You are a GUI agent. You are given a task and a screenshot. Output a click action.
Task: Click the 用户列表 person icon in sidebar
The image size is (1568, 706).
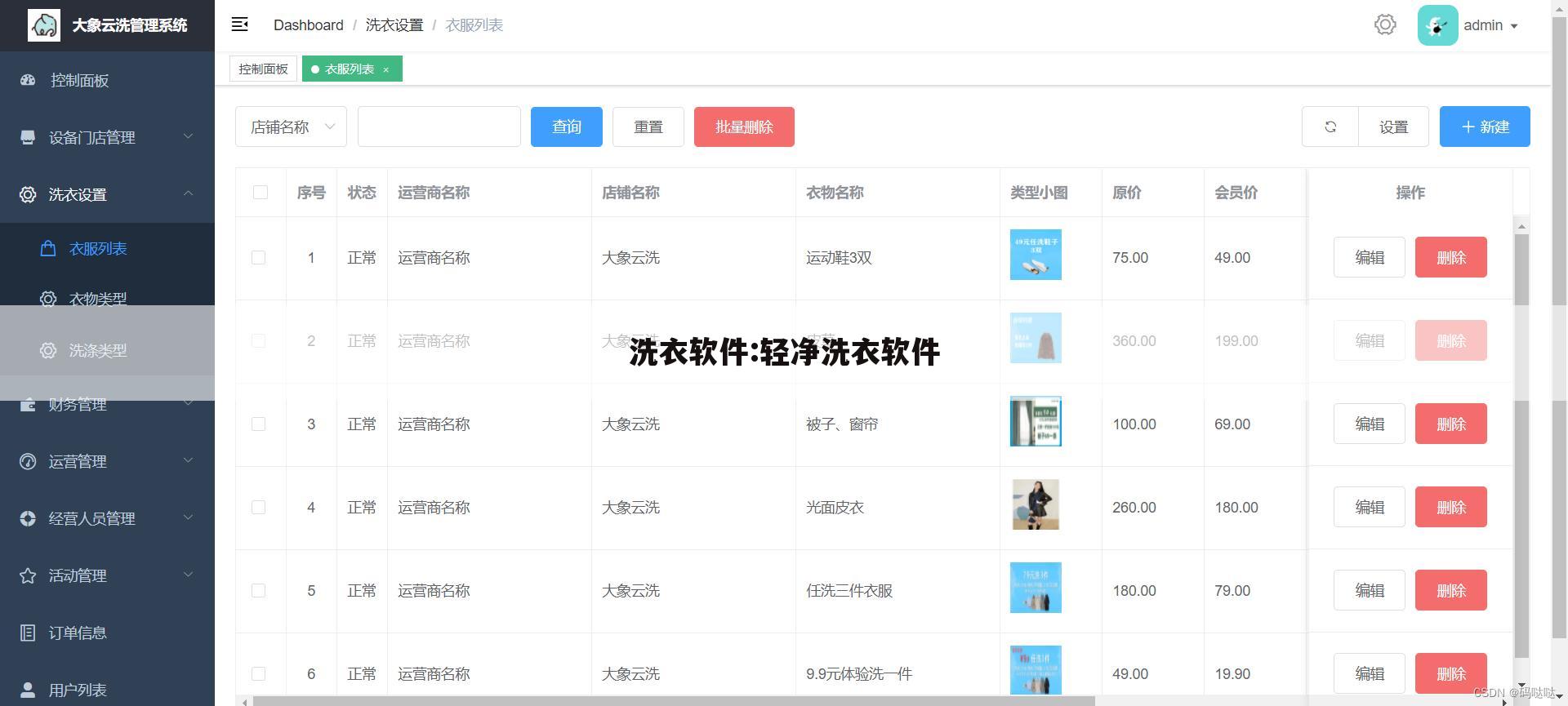click(x=28, y=690)
